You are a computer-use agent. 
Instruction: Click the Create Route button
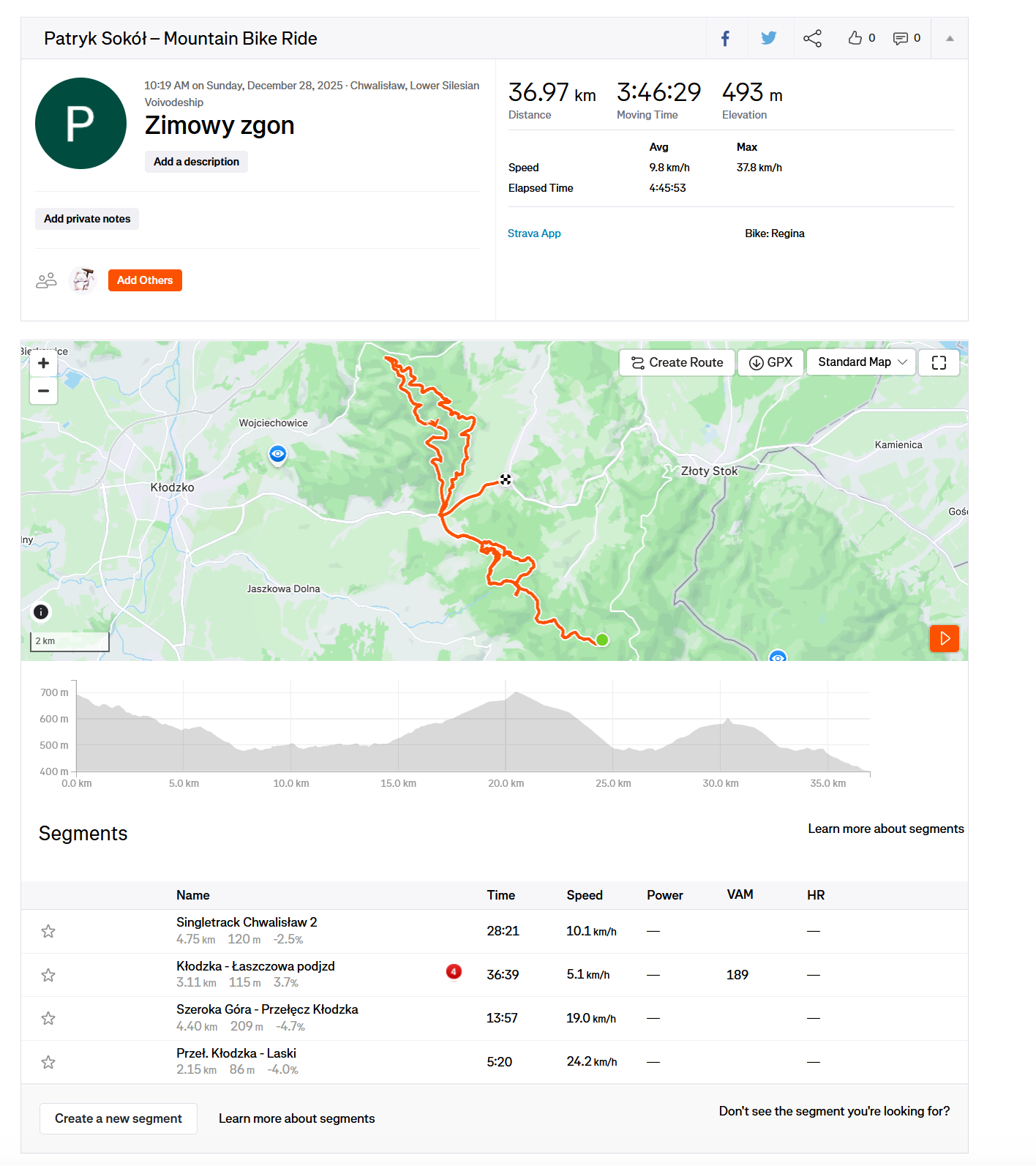click(x=677, y=362)
